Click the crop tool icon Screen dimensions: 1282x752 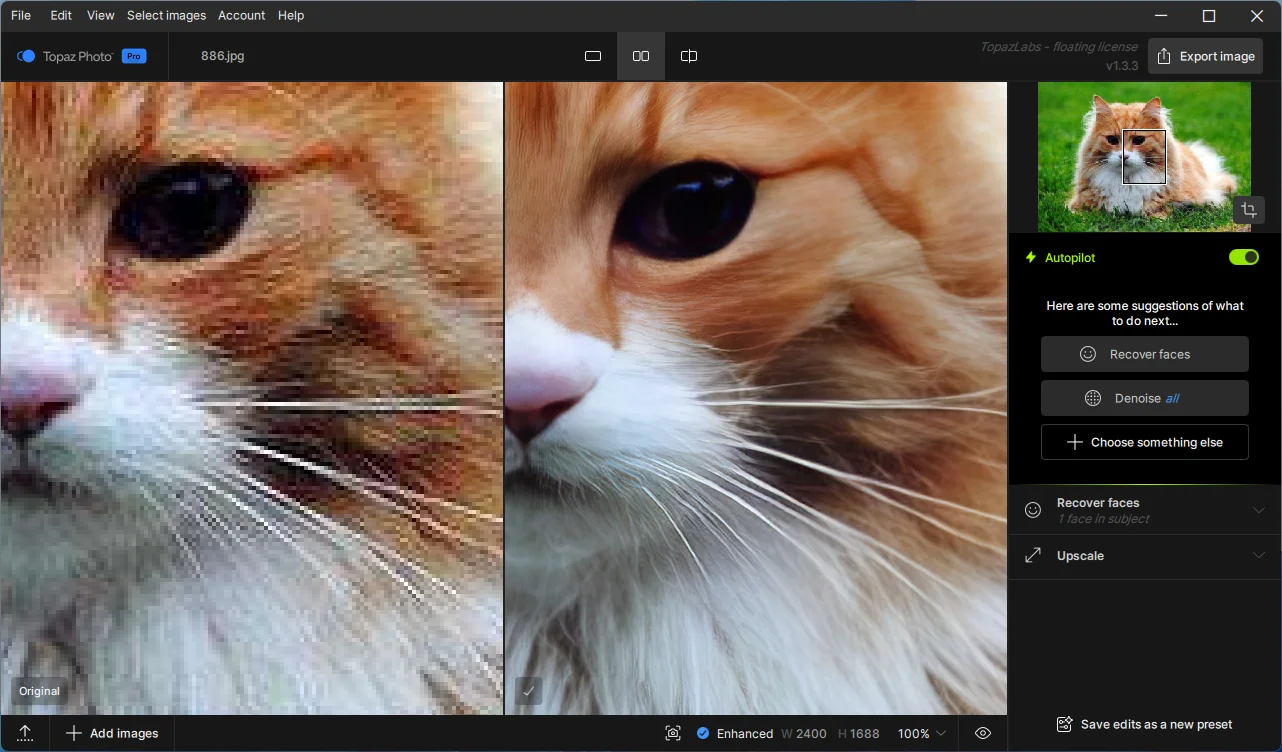(x=1247, y=210)
